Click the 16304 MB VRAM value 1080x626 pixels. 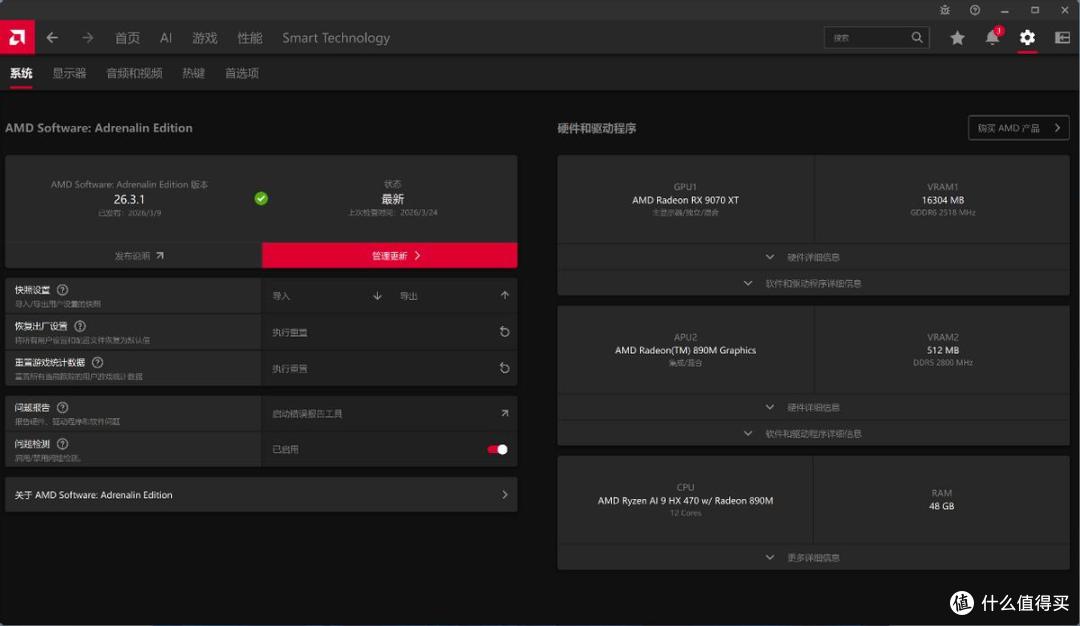[943, 200]
